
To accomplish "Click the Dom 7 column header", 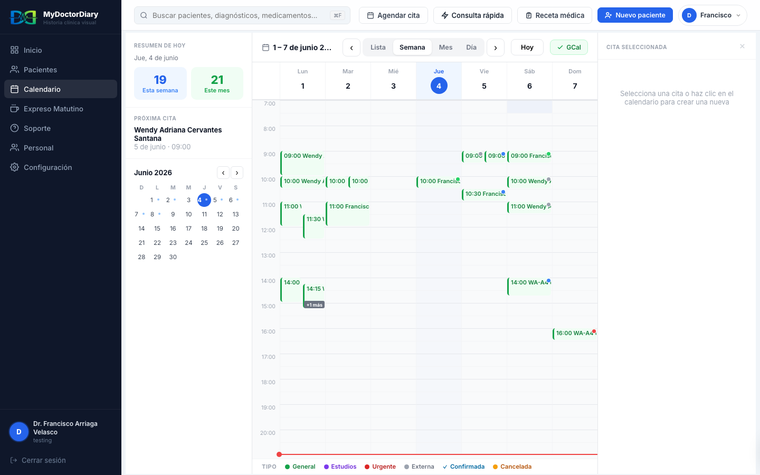I will (x=575, y=81).
